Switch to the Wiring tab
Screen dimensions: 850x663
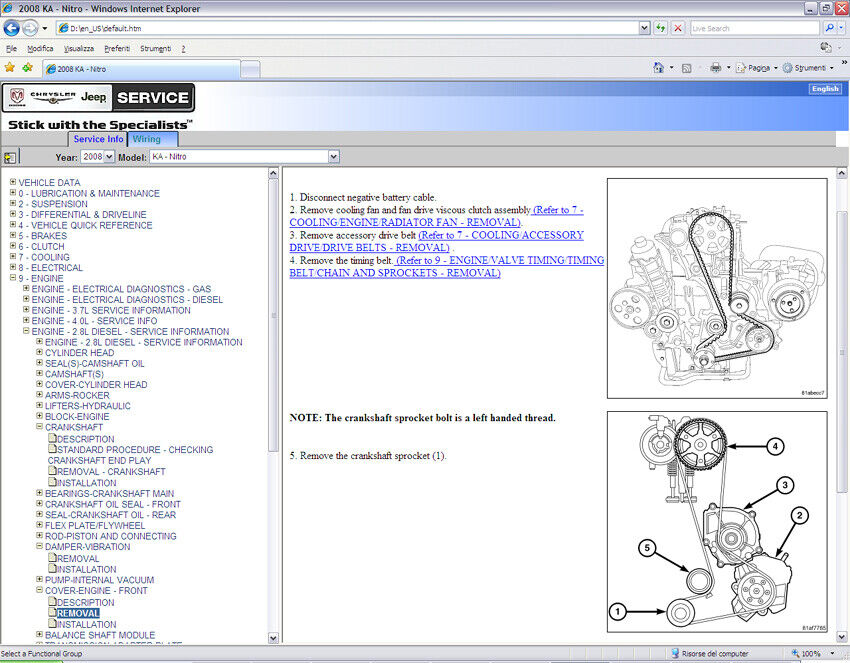(146, 139)
